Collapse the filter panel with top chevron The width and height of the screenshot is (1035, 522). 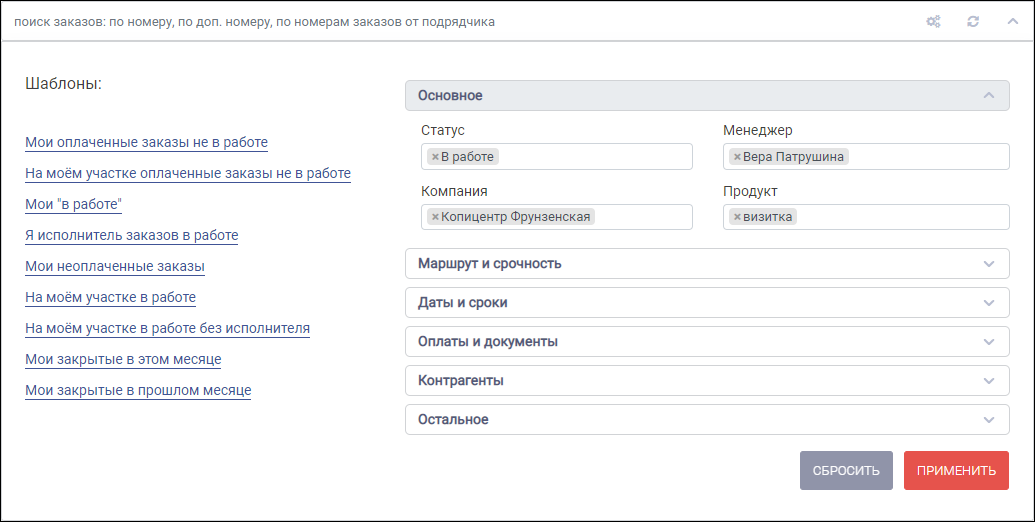point(1013,22)
